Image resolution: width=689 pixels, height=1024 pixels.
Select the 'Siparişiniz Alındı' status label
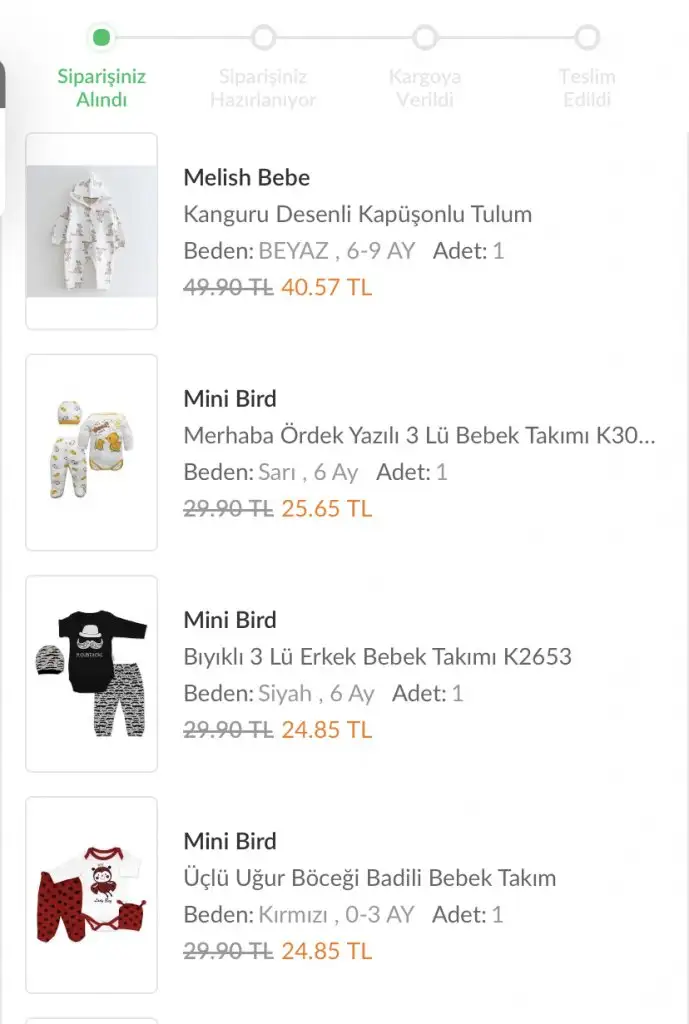(x=101, y=88)
